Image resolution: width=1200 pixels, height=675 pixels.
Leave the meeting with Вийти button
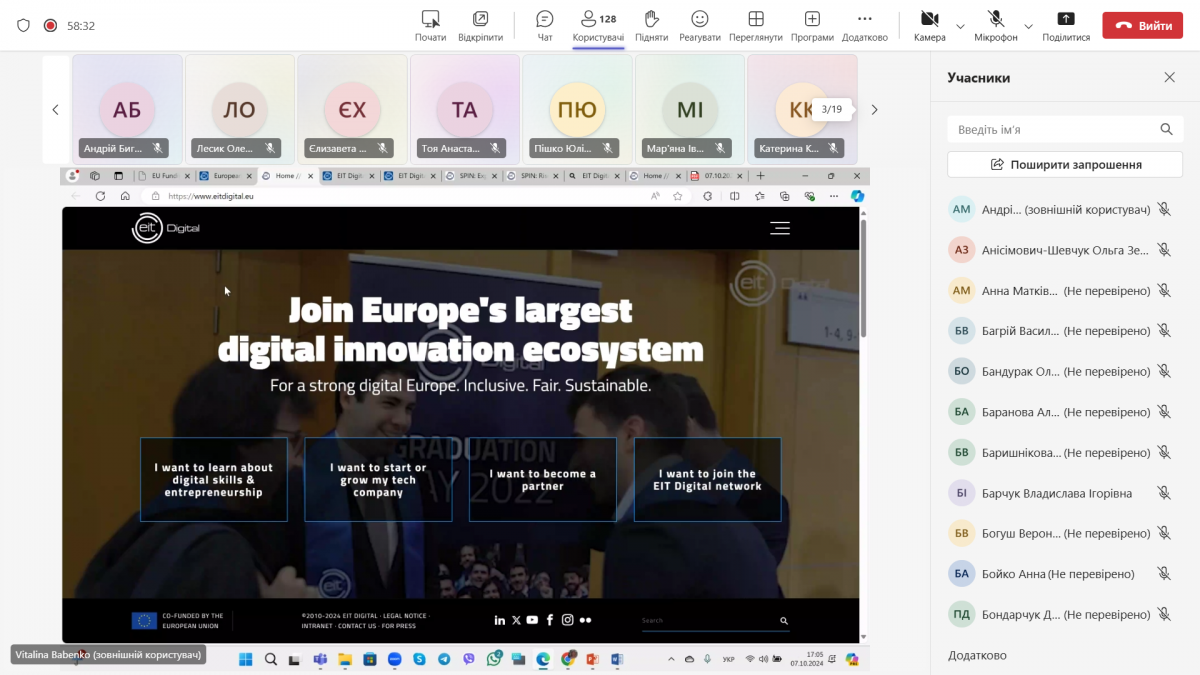coord(1142,26)
